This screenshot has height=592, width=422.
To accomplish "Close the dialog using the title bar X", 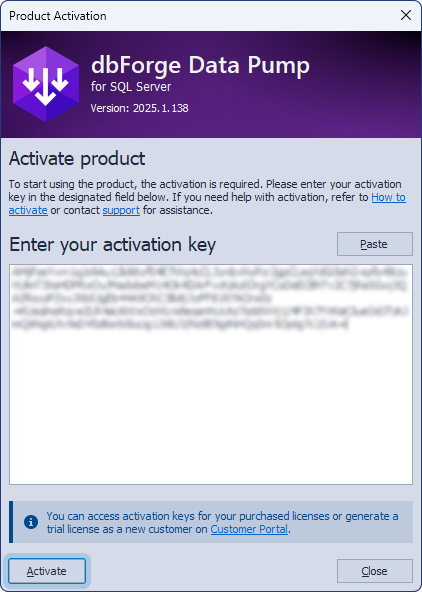I will click(406, 15).
